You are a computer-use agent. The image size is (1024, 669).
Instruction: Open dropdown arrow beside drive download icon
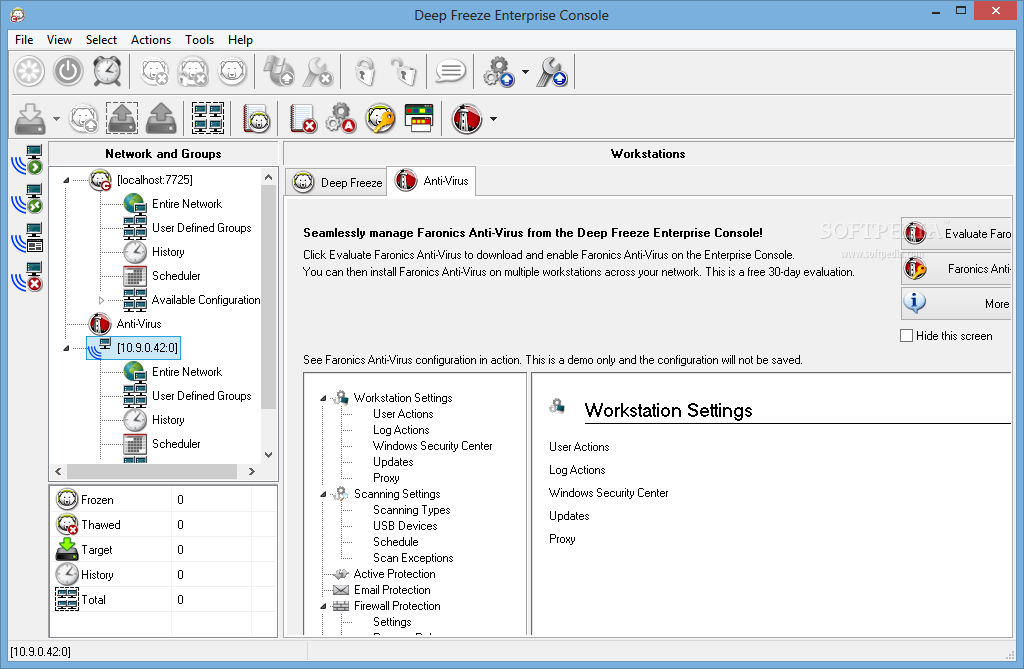(56, 119)
